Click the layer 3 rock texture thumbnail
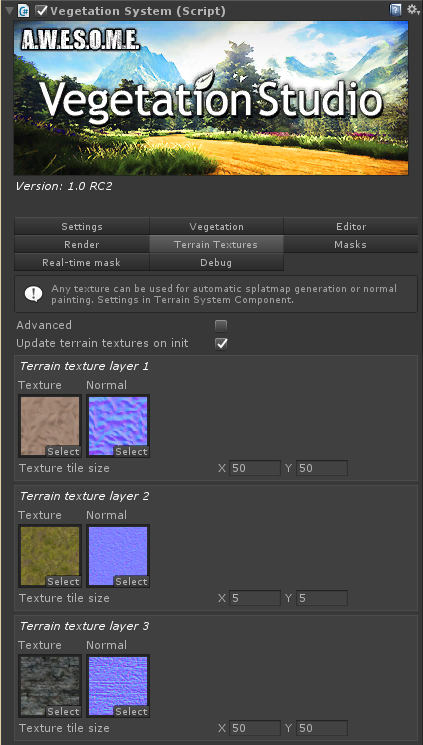 [49, 686]
